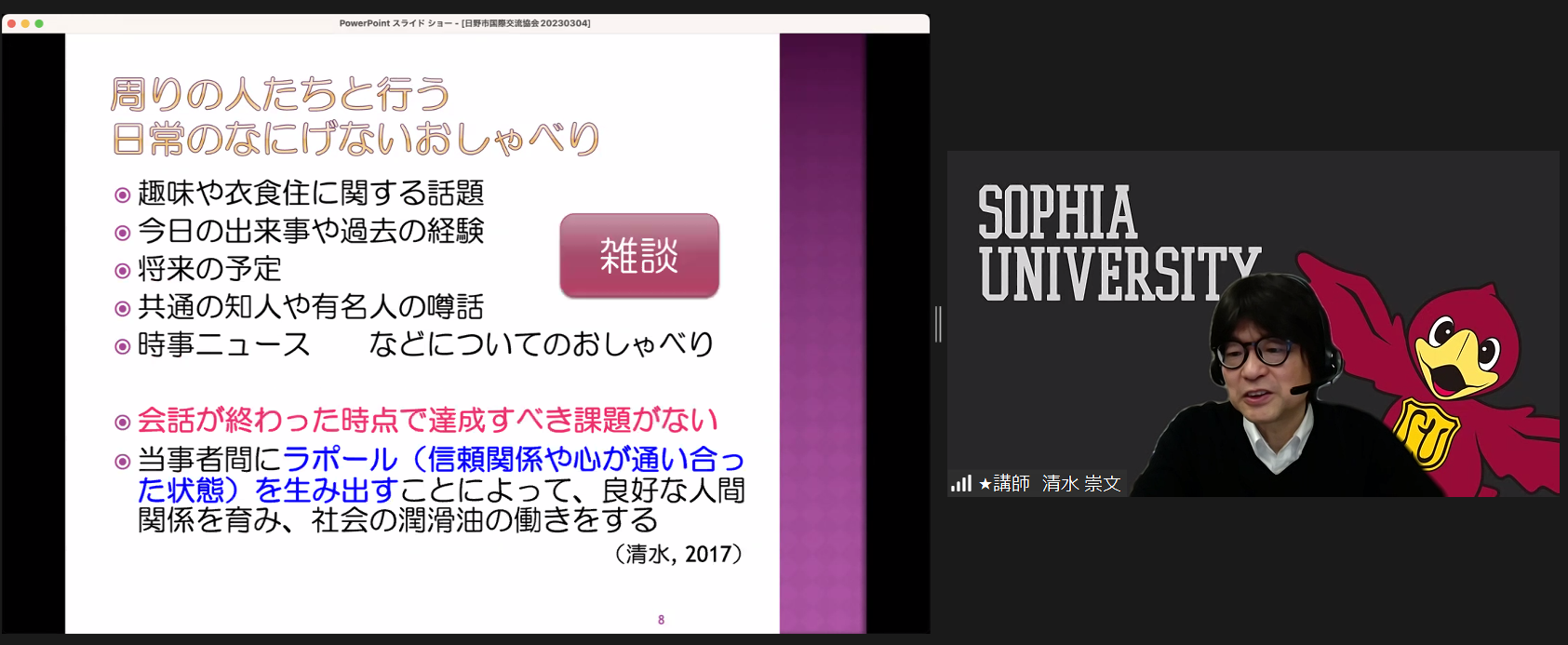This screenshot has width=1568, height=645.
Task: Click the bullet icon beside 時事ニュース
Action: [x=122, y=347]
